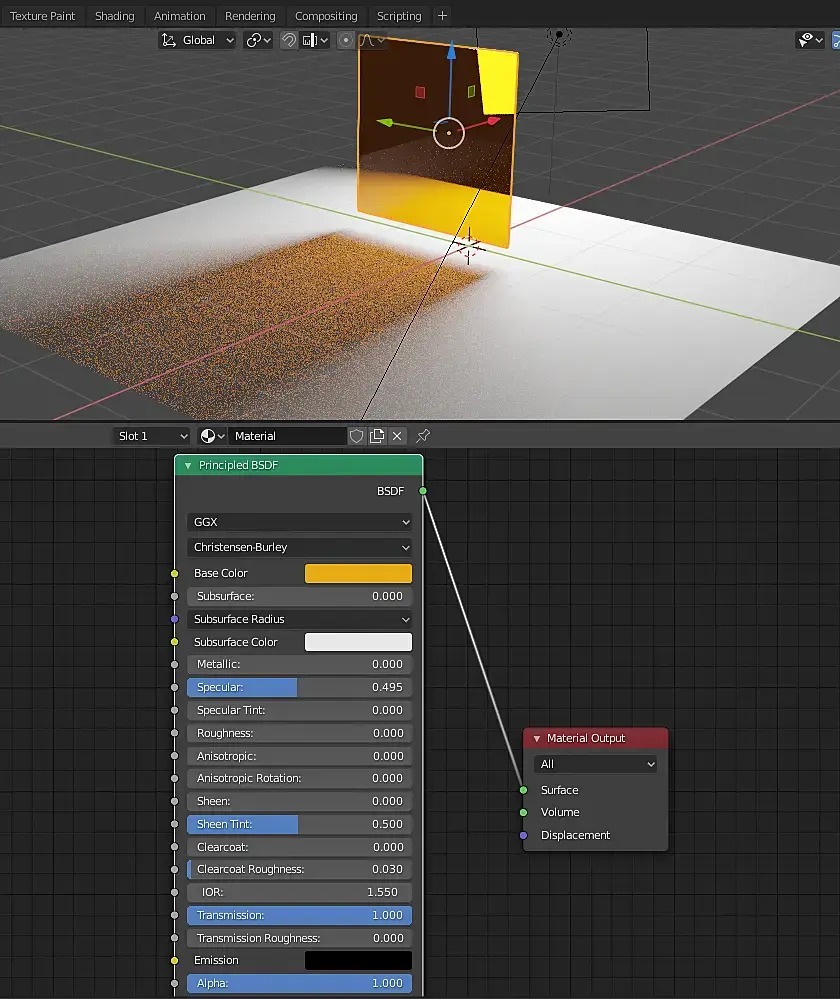This screenshot has height=999, width=840.
Task: Open GGX distribution dropdown
Action: click(x=299, y=522)
